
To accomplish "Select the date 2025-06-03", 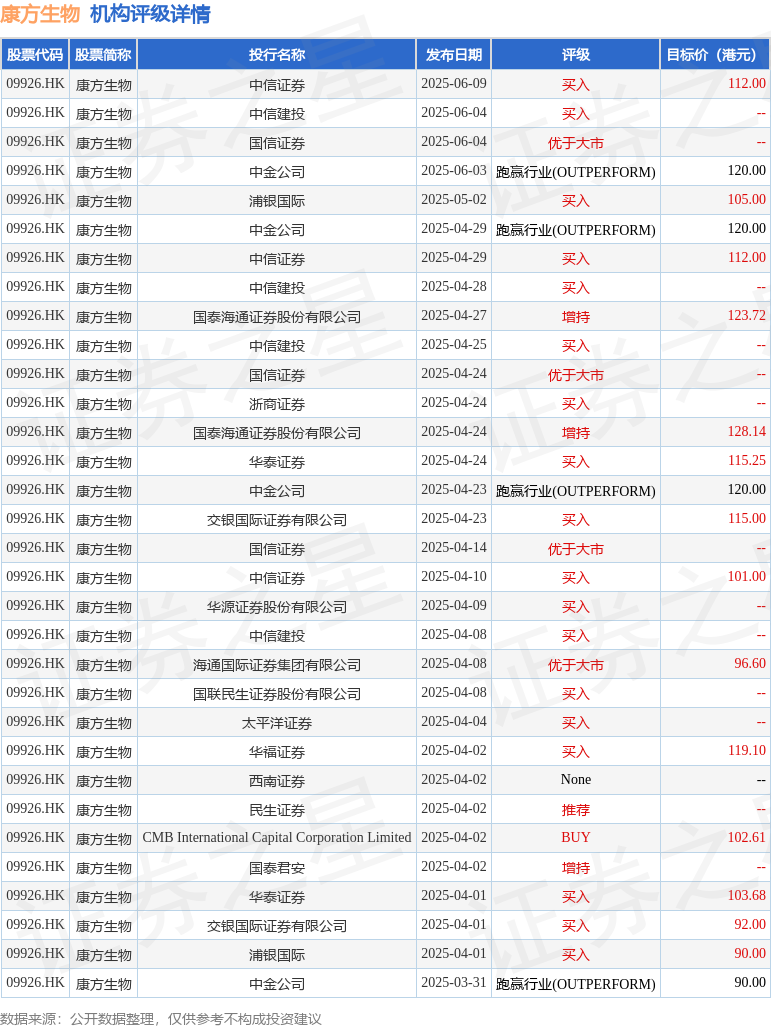I will [454, 171].
